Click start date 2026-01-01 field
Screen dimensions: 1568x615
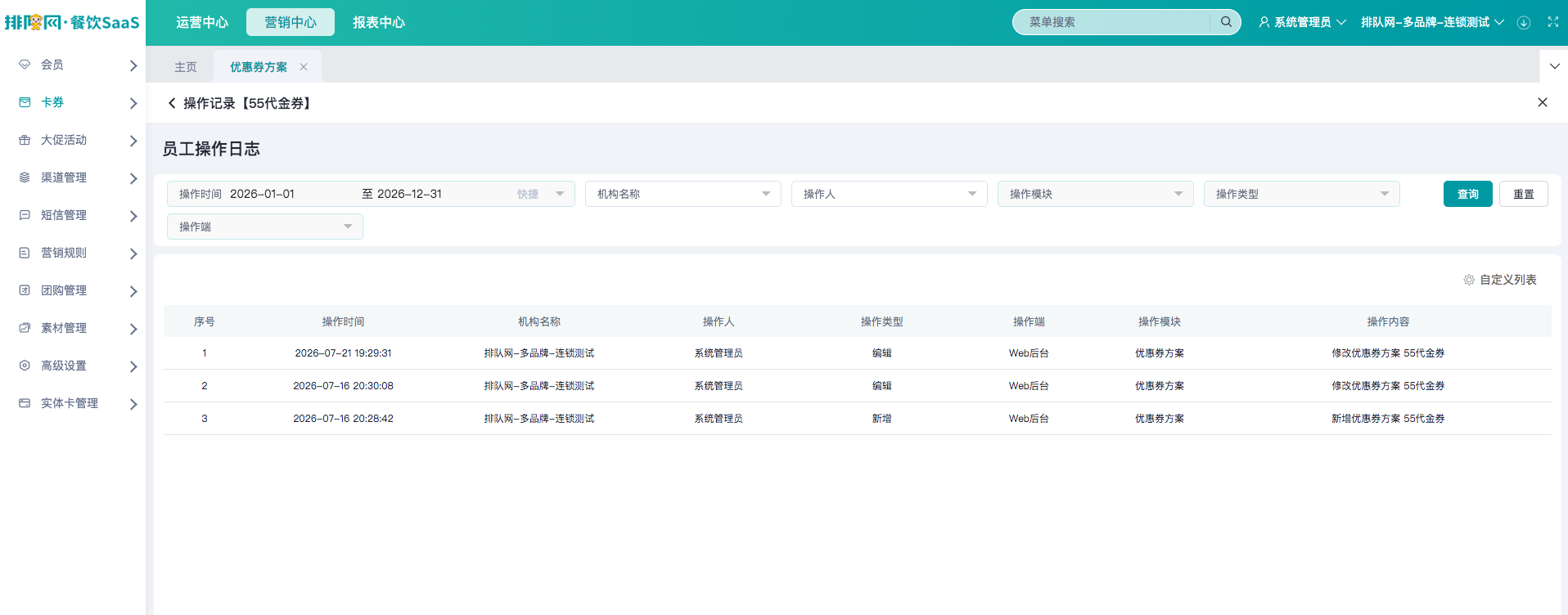(x=262, y=194)
